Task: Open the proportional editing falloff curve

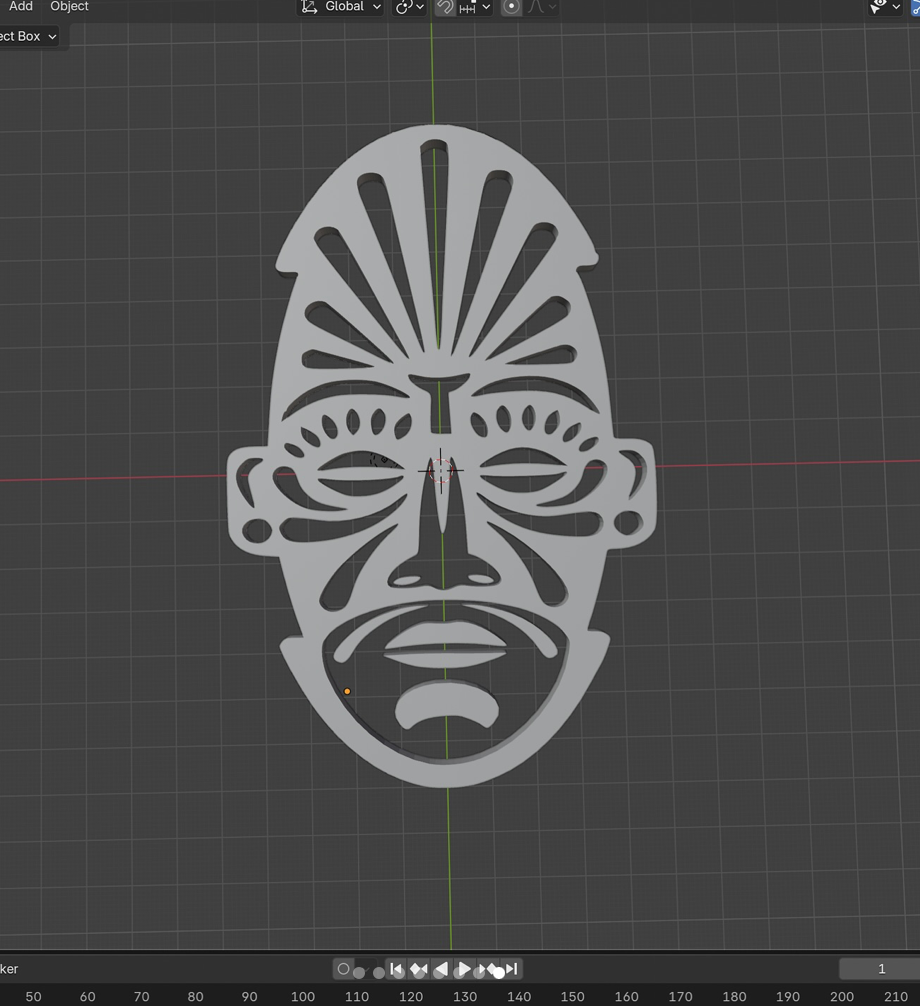Action: pyautogui.click(x=541, y=7)
